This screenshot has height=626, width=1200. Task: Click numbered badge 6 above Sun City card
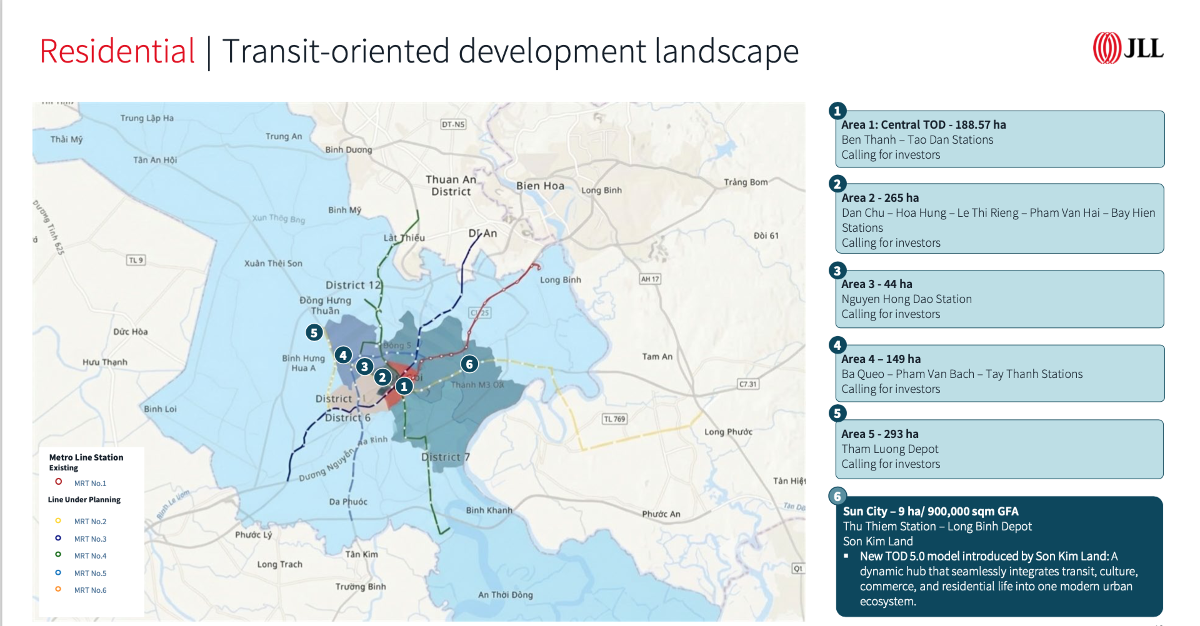(838, 496)
